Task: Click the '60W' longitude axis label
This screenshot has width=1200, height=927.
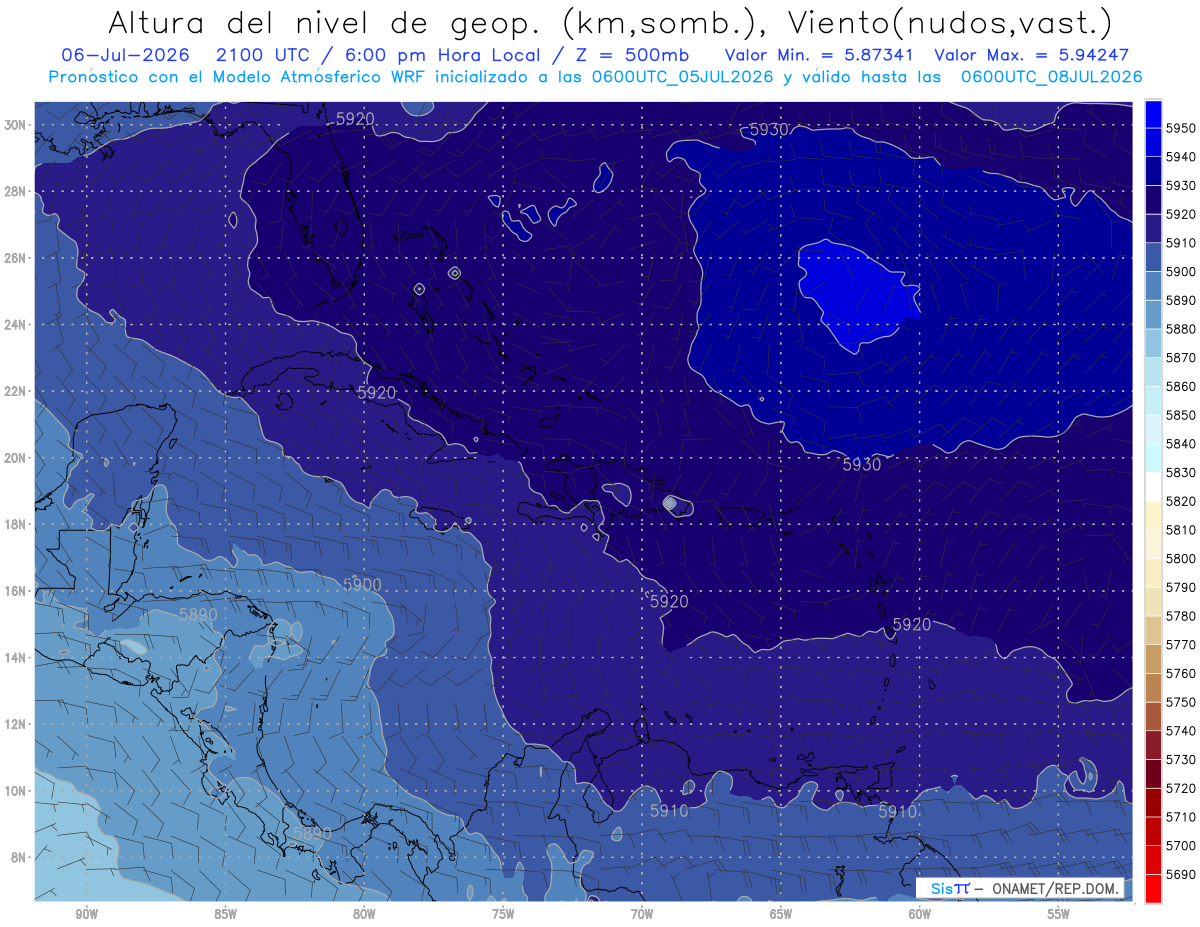Action: (x=920, y=913)
